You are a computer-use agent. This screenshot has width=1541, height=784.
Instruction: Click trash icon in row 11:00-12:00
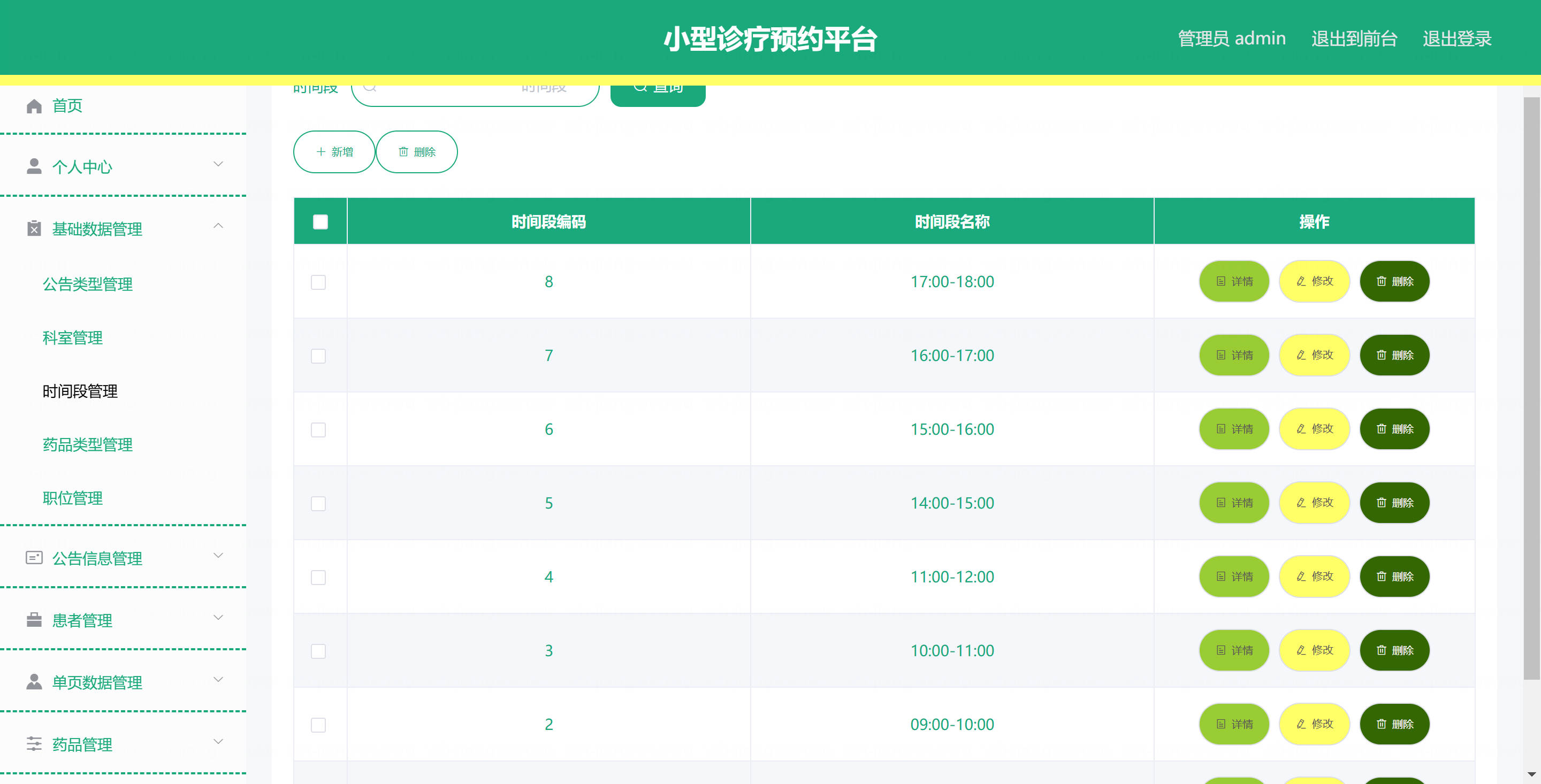[x=1381, y=577]
